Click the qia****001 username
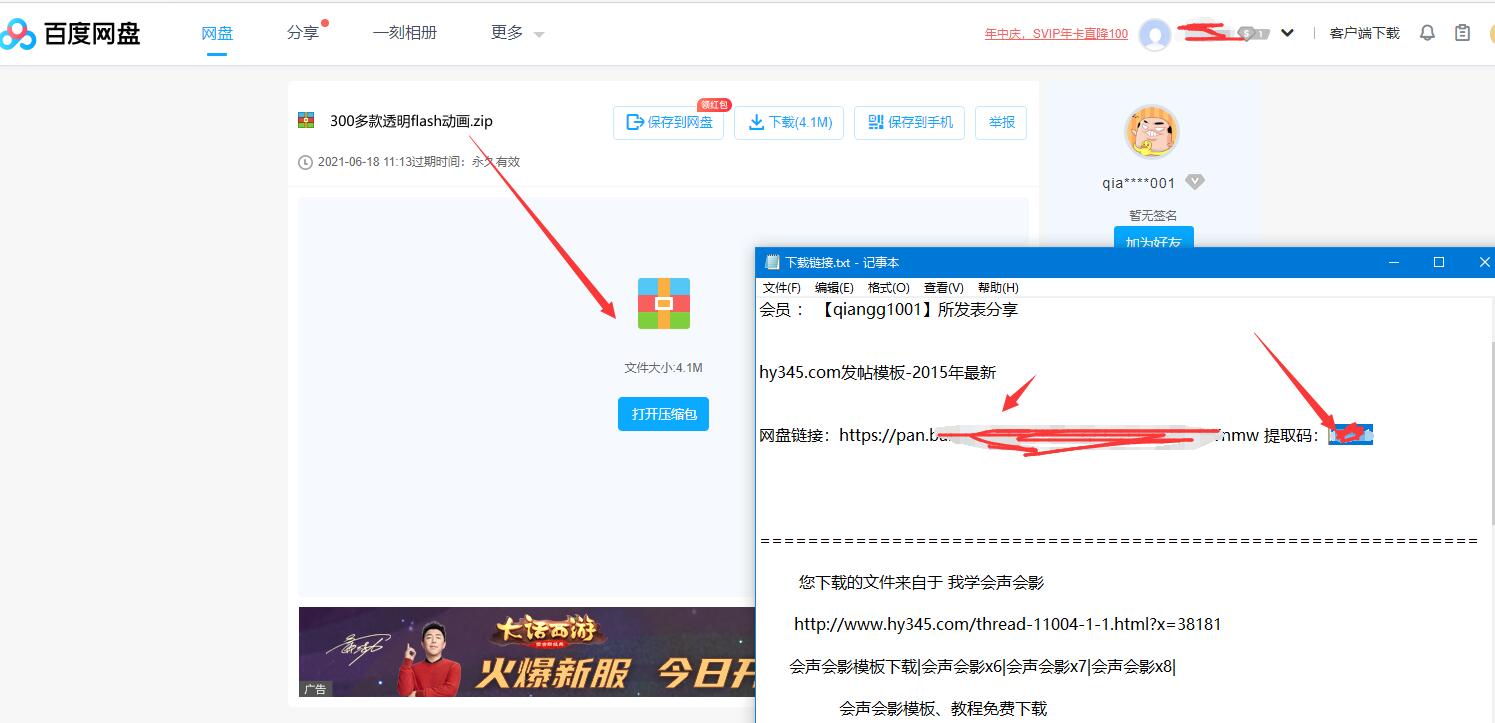 click(x=1138, y=183)
